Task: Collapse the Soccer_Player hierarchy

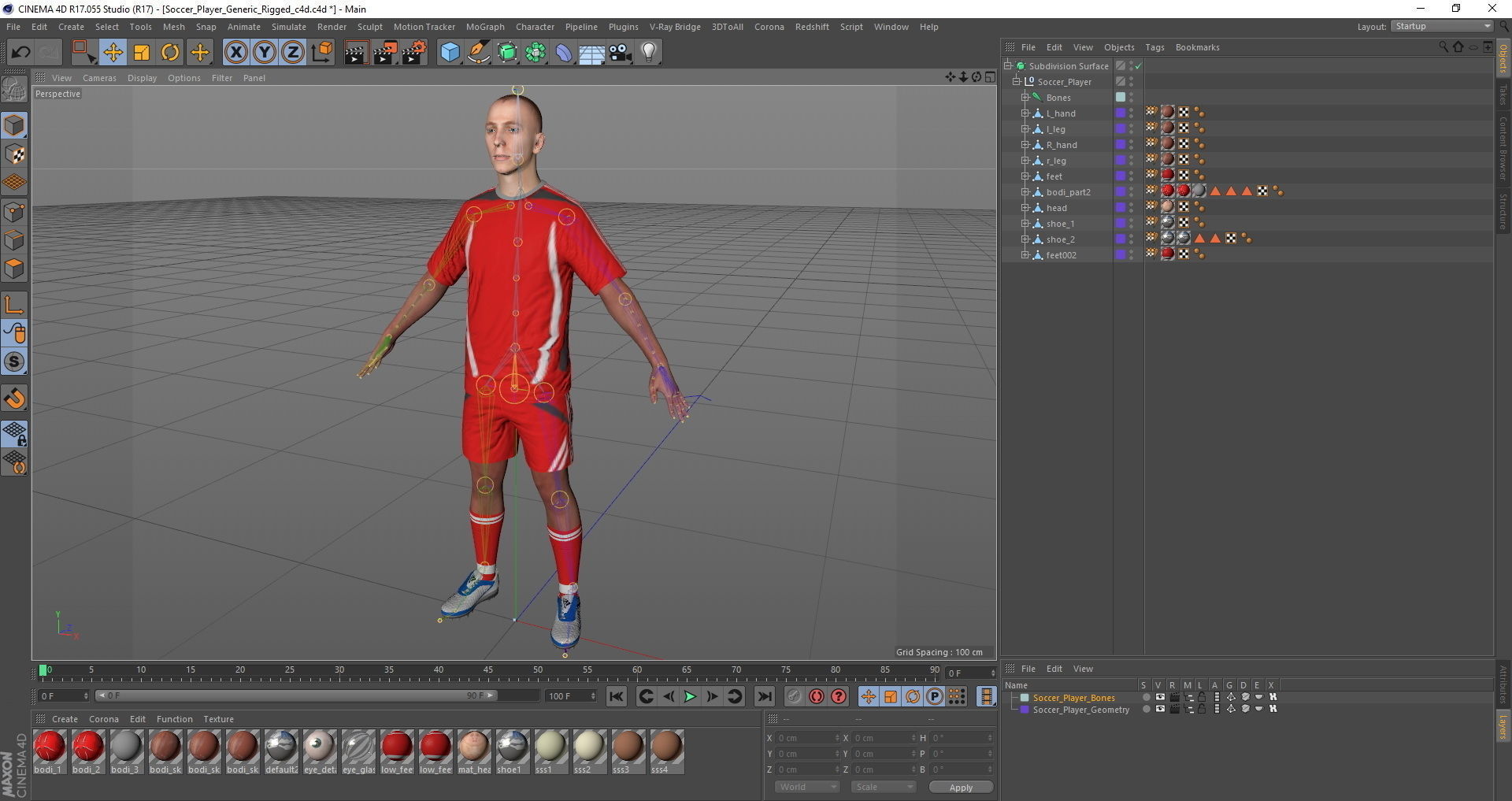Action: point(1016,81)
